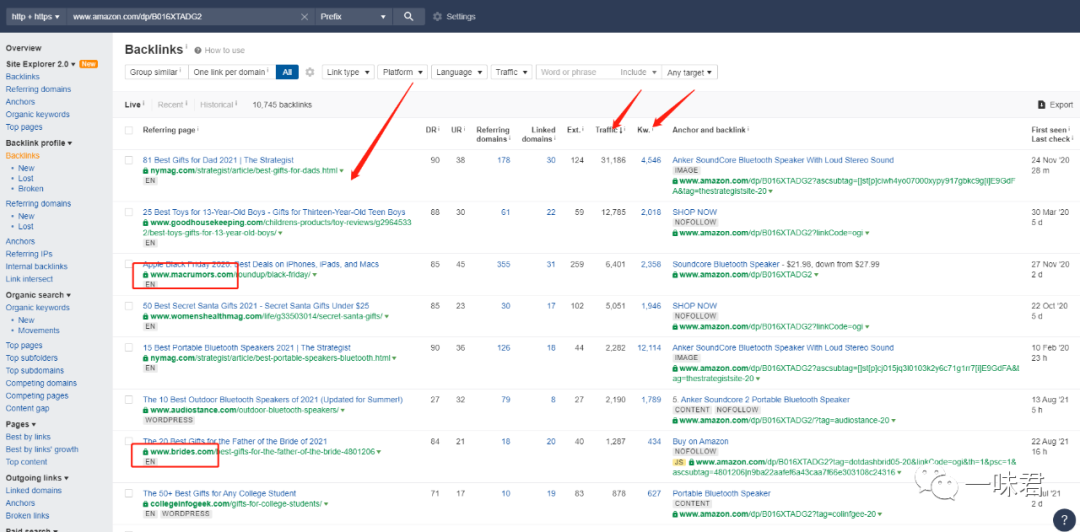Click the How to use help icon
This screenshot has height=532, width=1080.
(198, 50)
